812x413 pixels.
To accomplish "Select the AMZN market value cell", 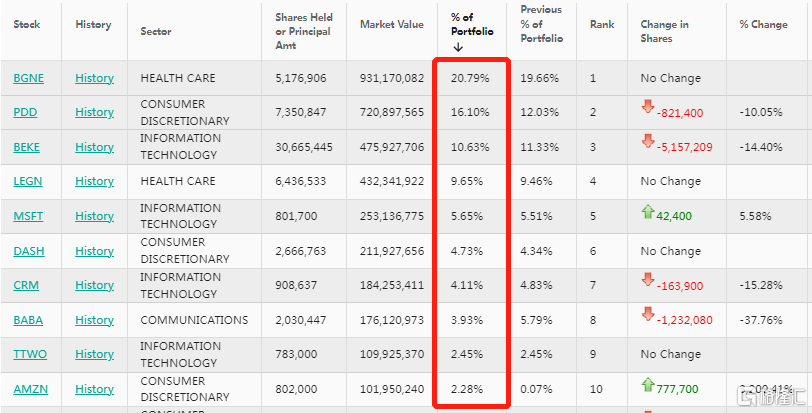I will pos(392,389).
